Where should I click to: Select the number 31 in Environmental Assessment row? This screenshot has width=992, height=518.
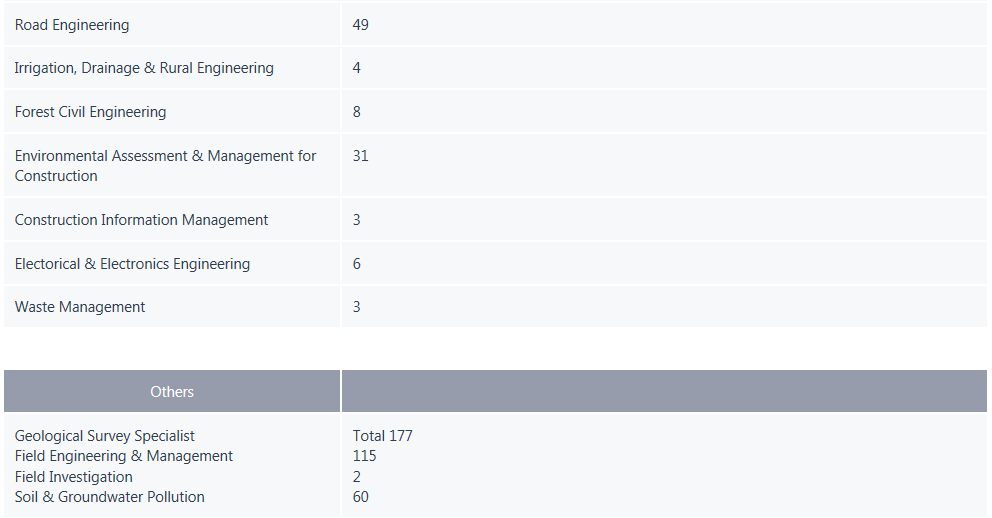(361, 156)
